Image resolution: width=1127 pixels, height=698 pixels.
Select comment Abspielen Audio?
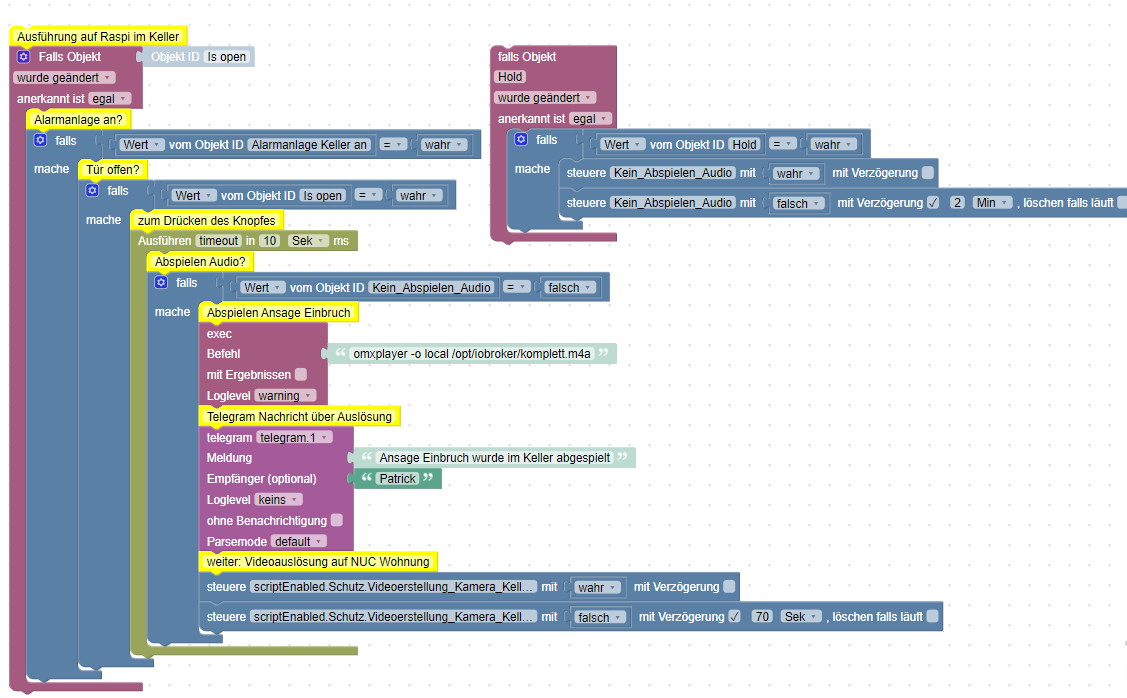(x=200, y=262)
